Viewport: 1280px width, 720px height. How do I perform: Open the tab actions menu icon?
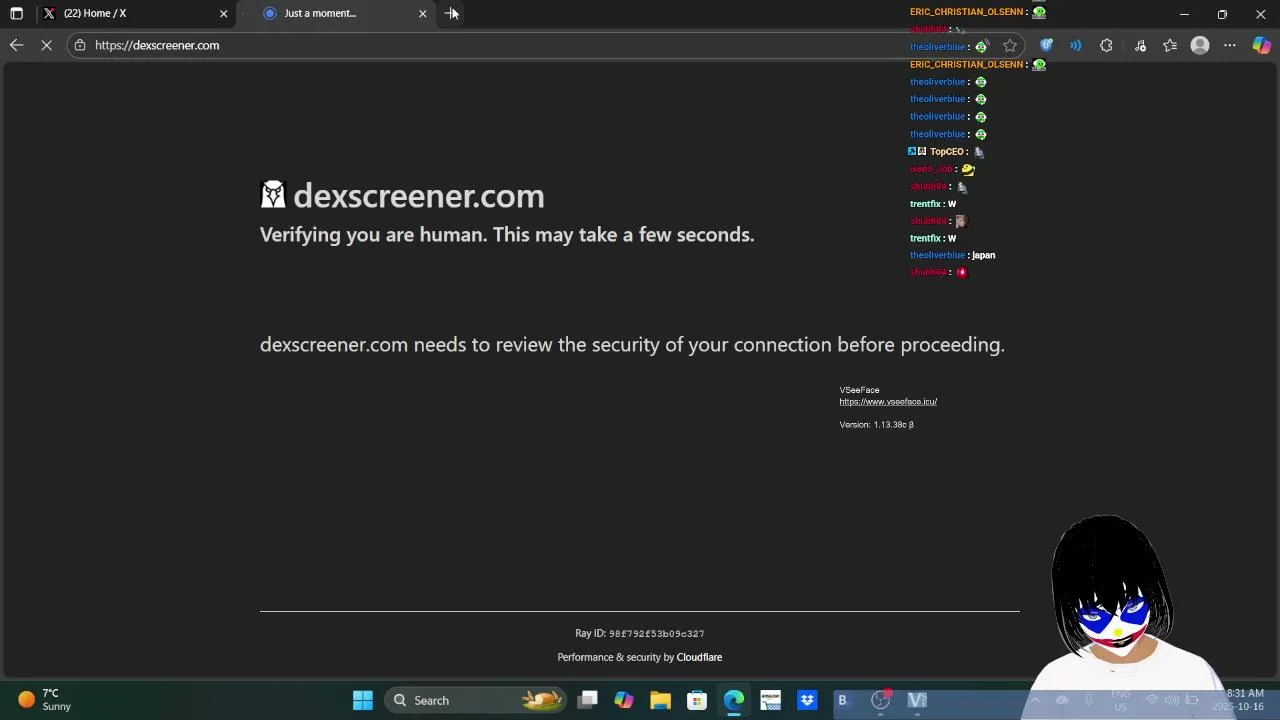(x=16, y=13)
